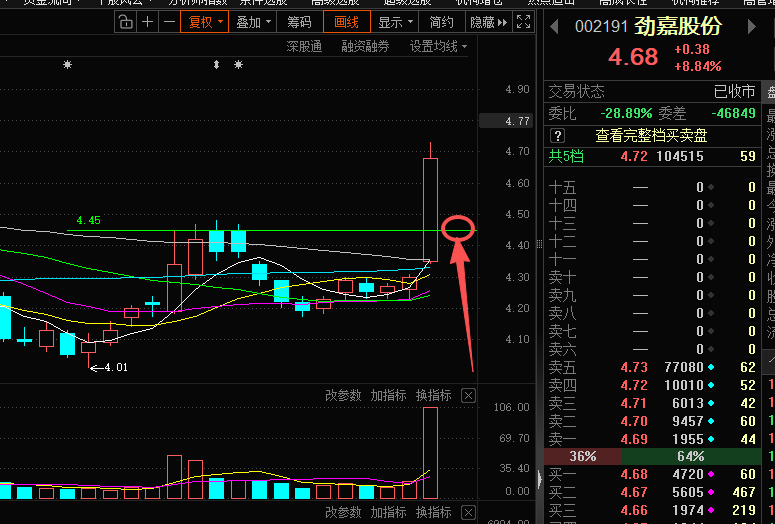Click the asterisk marker beside the up-down arrow

tap(238, 64)
